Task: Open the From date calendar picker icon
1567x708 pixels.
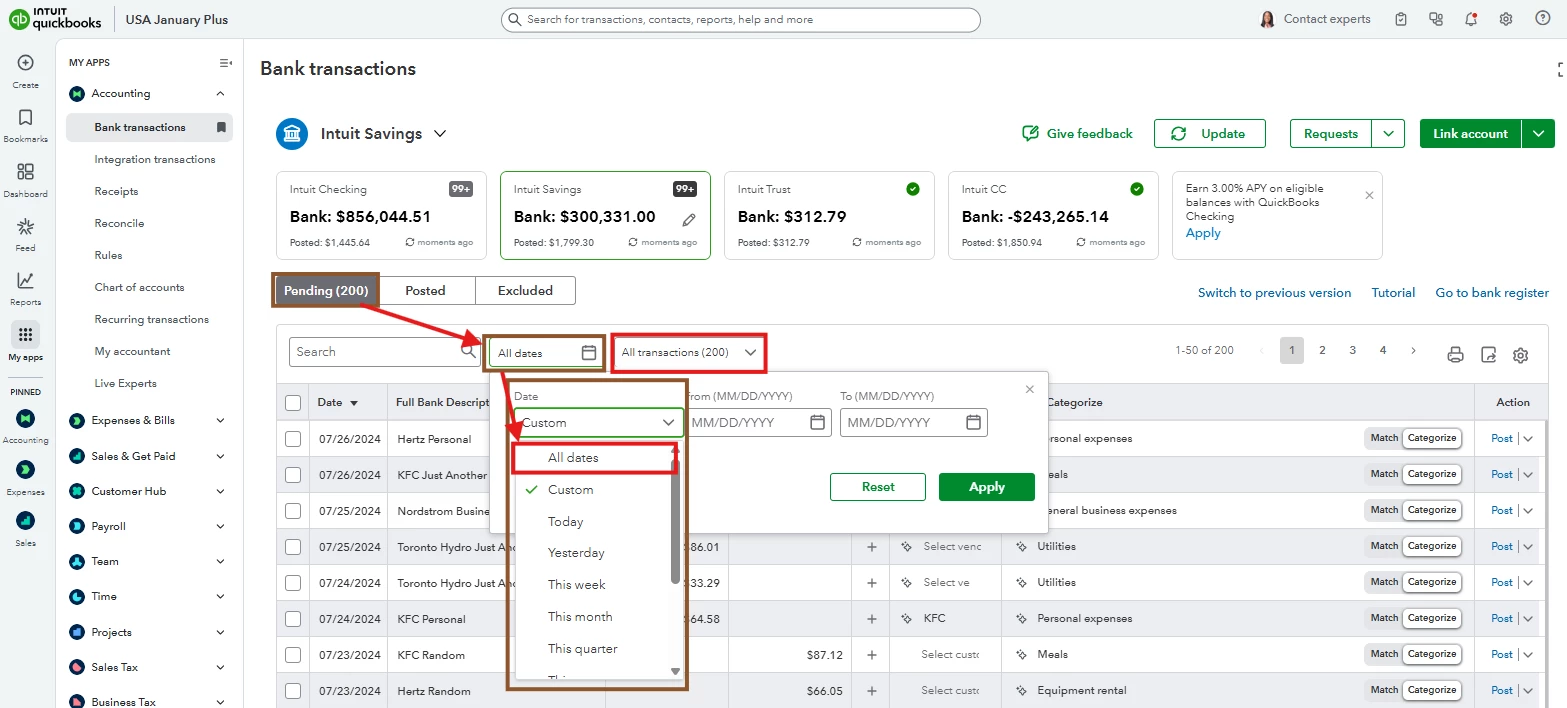Action: pyautogui.click(x=818, y=422)
